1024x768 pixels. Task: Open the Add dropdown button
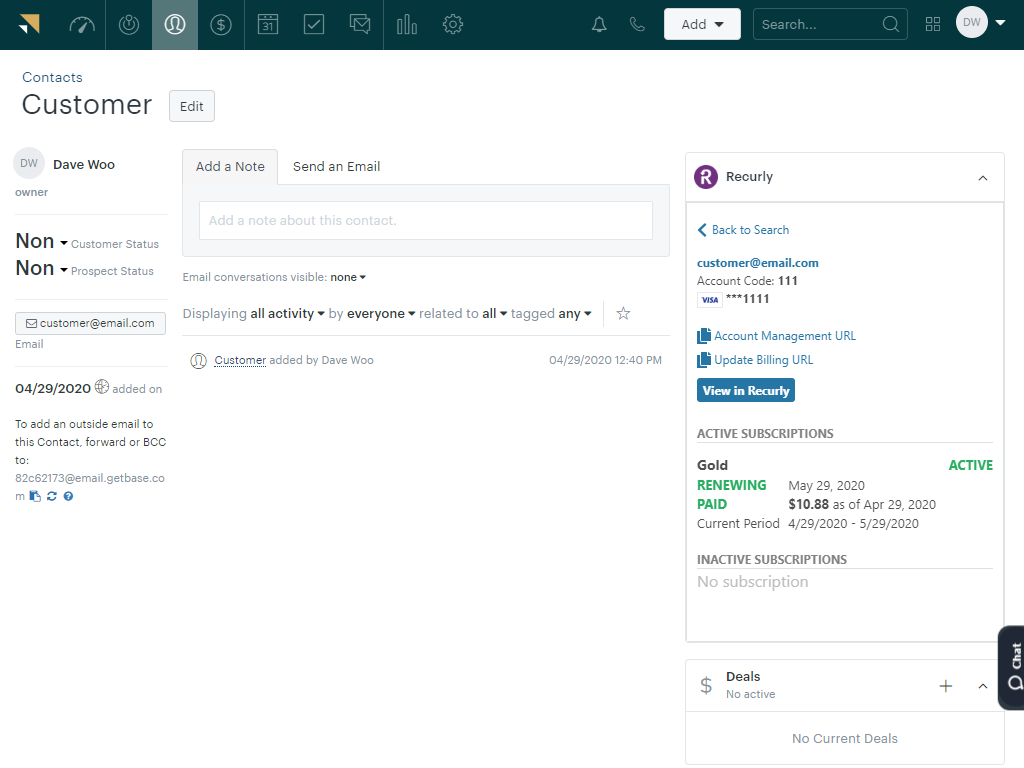(702, 25)
